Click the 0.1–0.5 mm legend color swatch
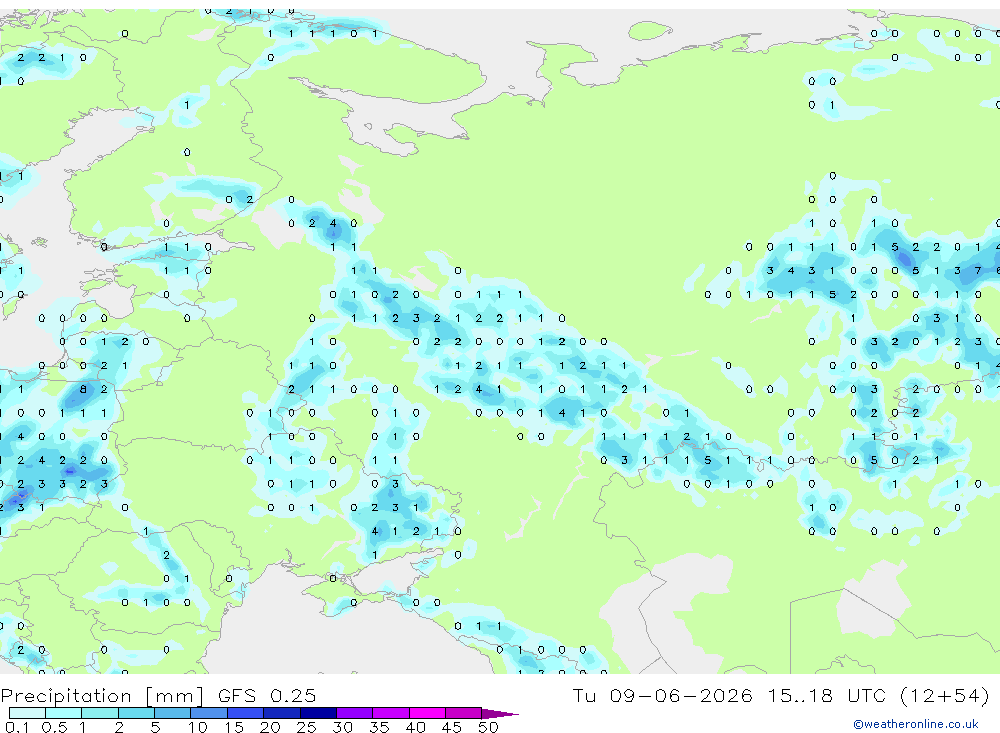 click(x=27, y=713)
